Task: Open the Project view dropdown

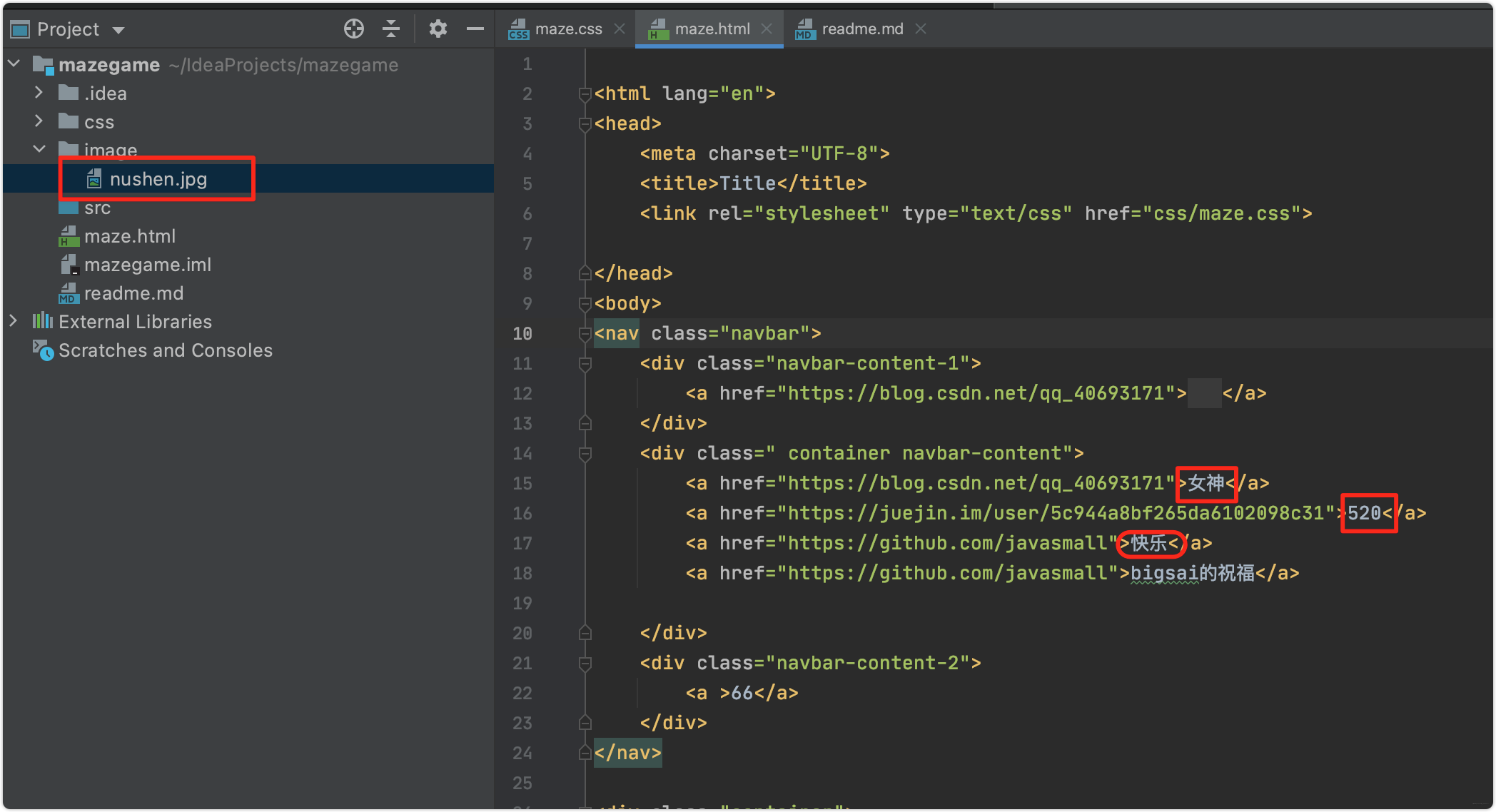Action: point(118,30)
